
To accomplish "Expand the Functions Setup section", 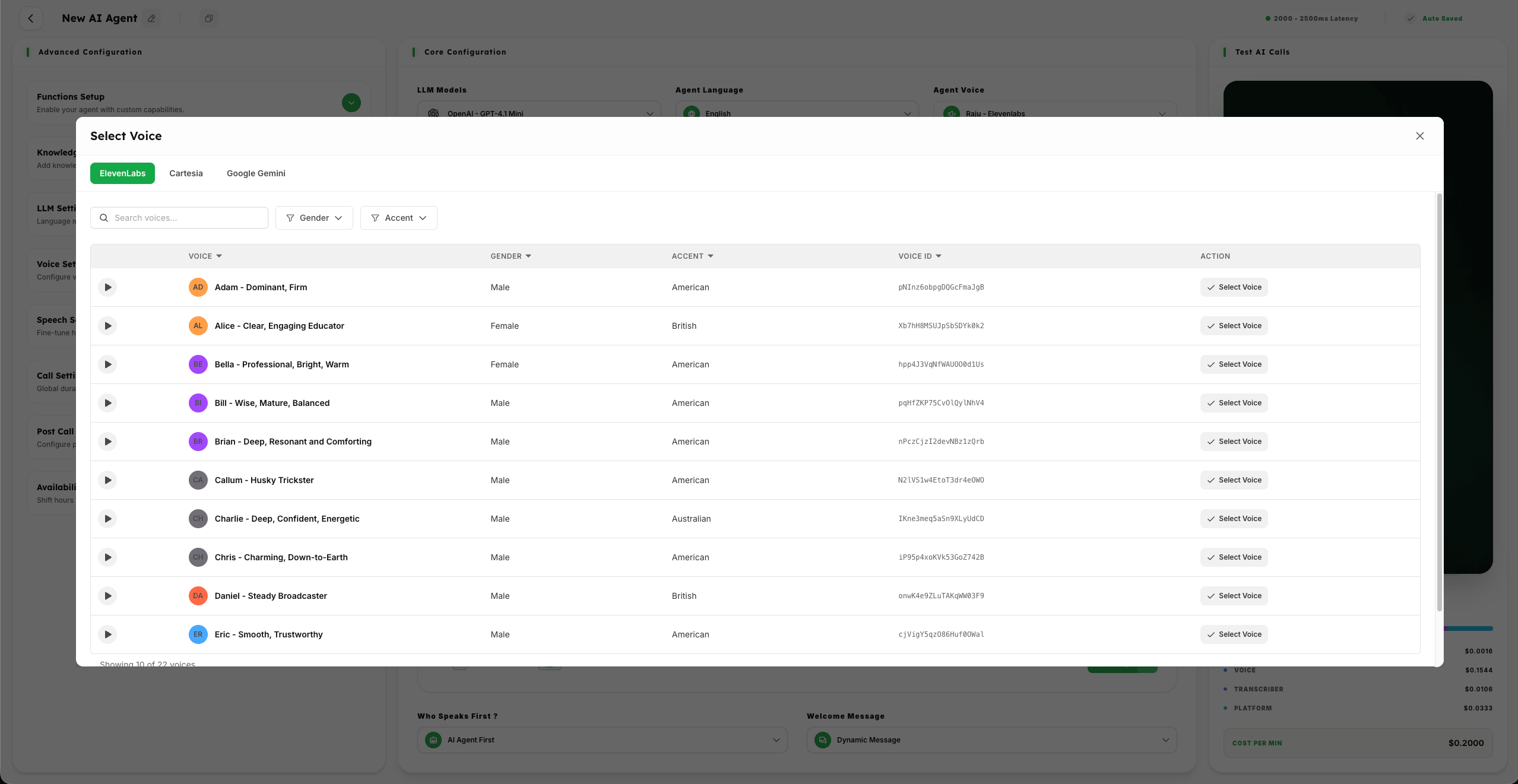I will pyautogui.click(x=351, y=102).
